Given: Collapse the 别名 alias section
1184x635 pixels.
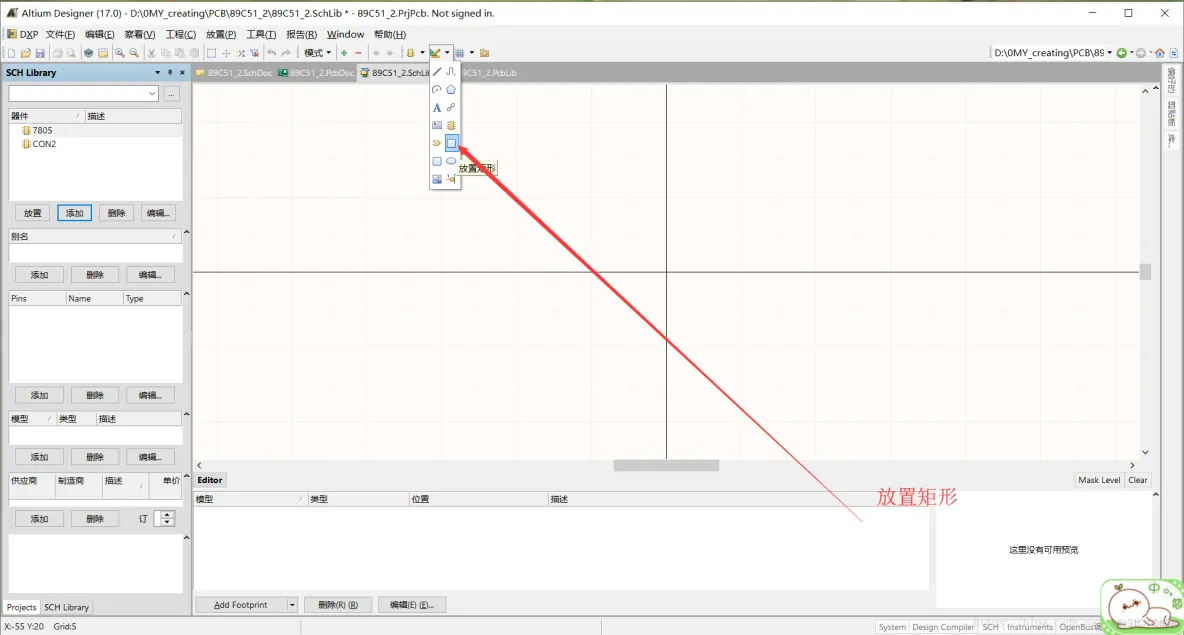Looking at the screenshot, I should 187,233.
